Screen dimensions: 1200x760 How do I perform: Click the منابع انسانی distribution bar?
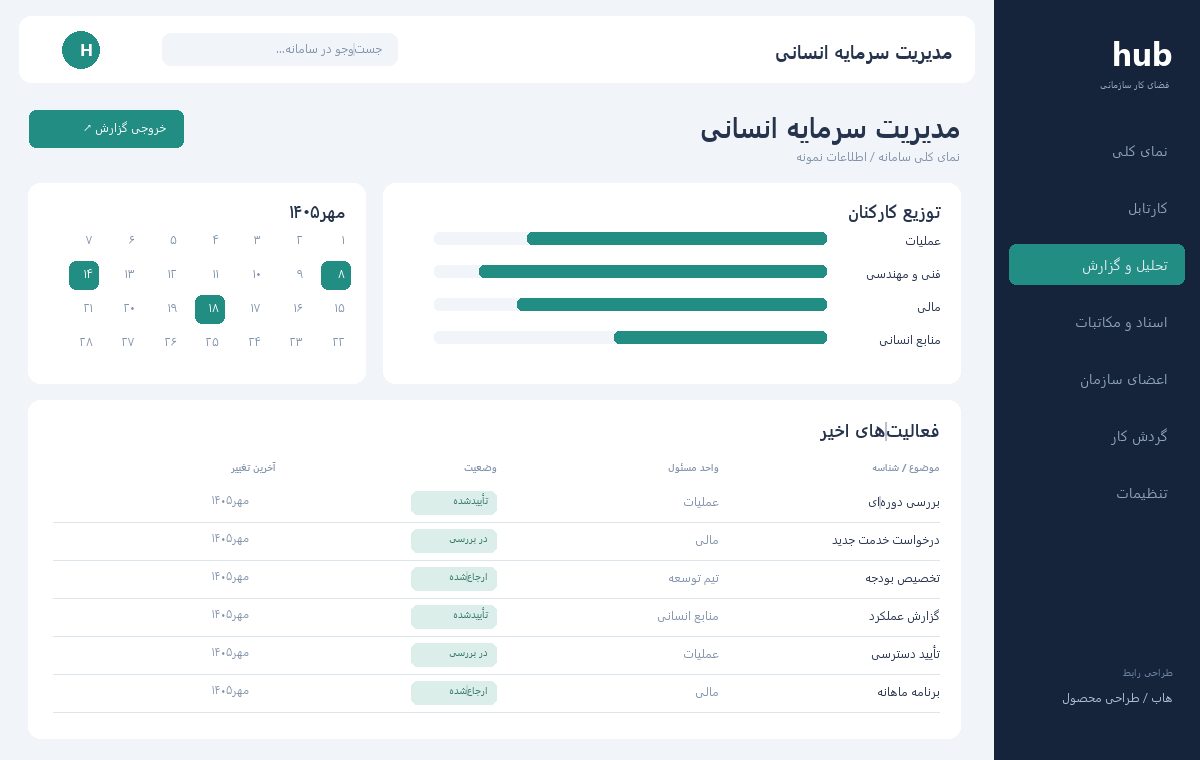[630, 337]
